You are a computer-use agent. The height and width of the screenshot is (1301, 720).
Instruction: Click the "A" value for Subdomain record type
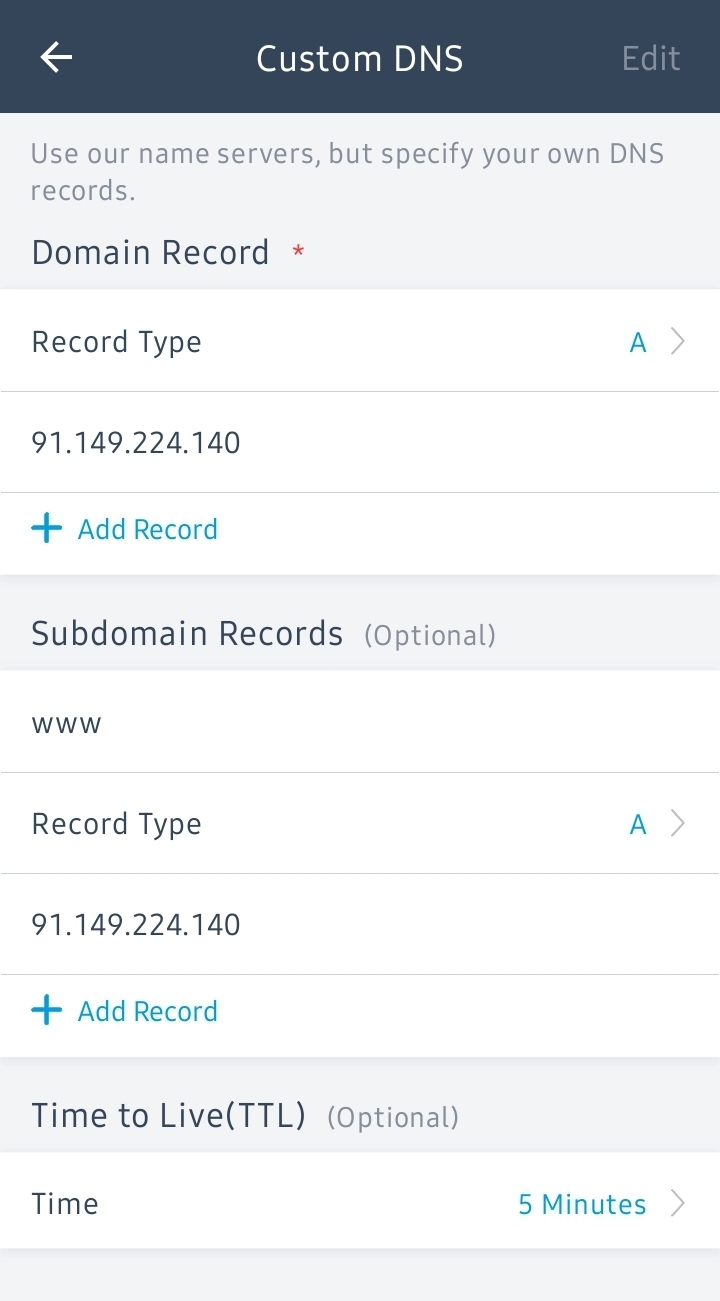click(638, 825)
